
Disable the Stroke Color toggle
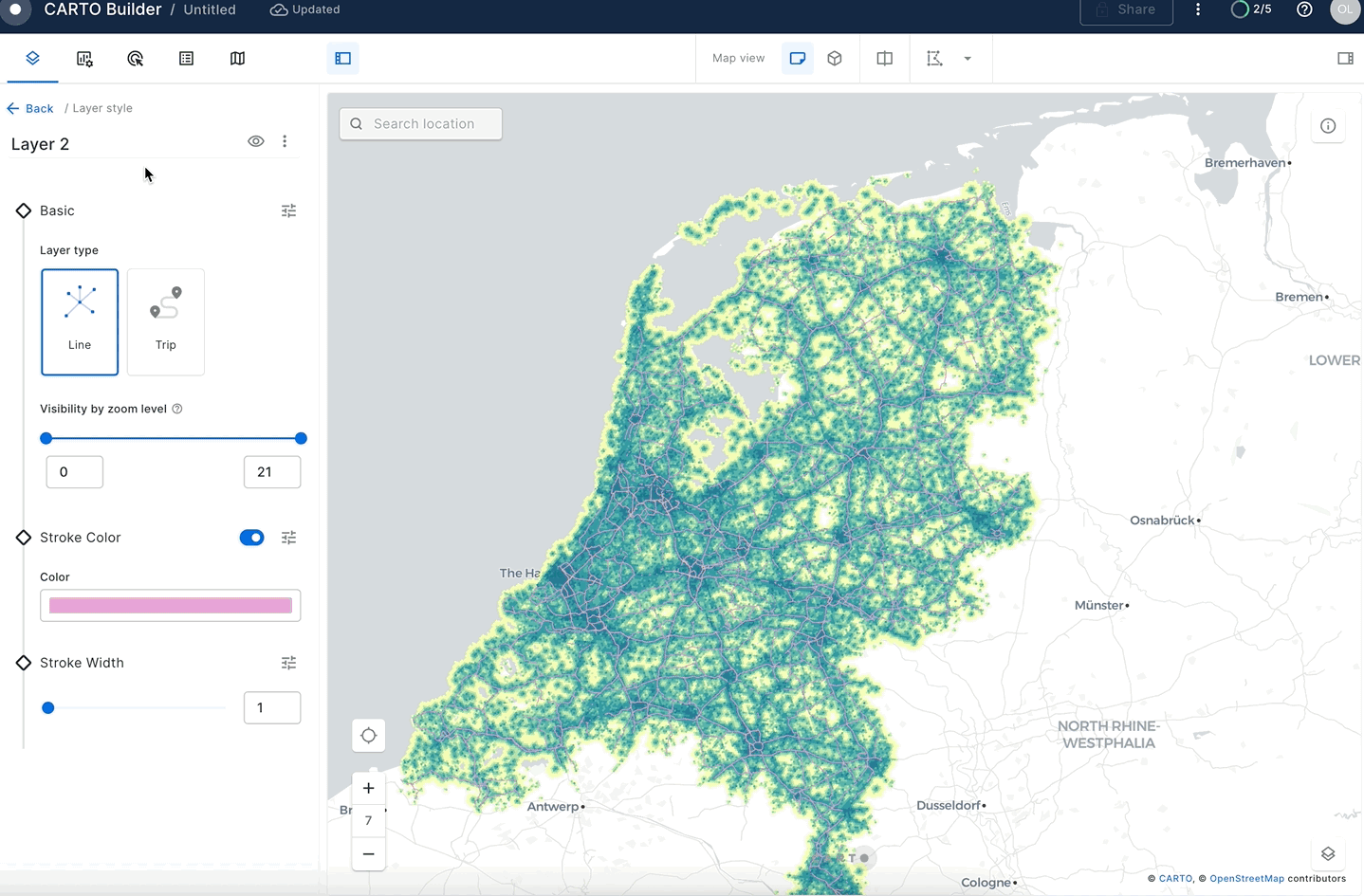[x=251, y=538]
